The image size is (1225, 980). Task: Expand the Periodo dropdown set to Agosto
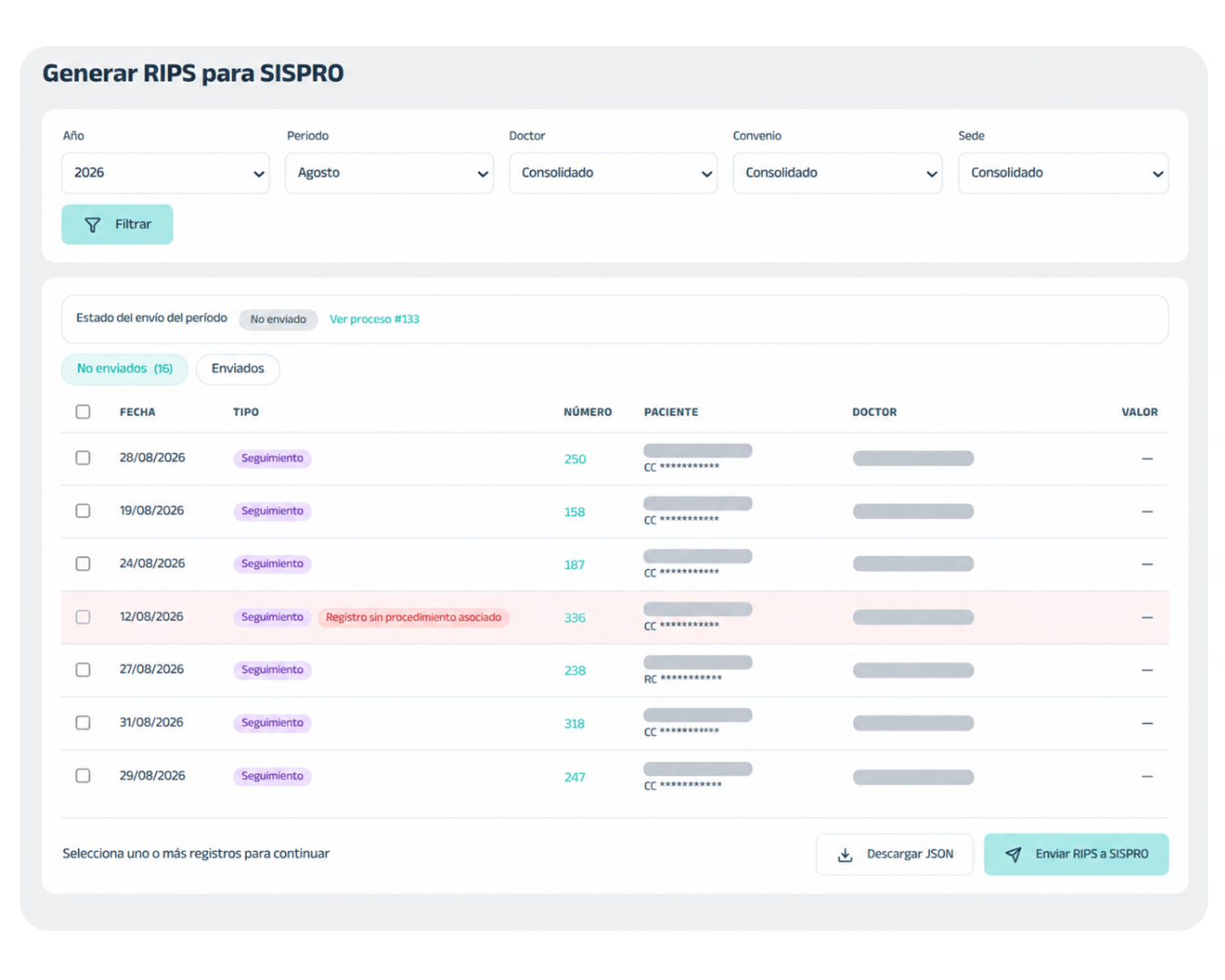click(389, 173)
